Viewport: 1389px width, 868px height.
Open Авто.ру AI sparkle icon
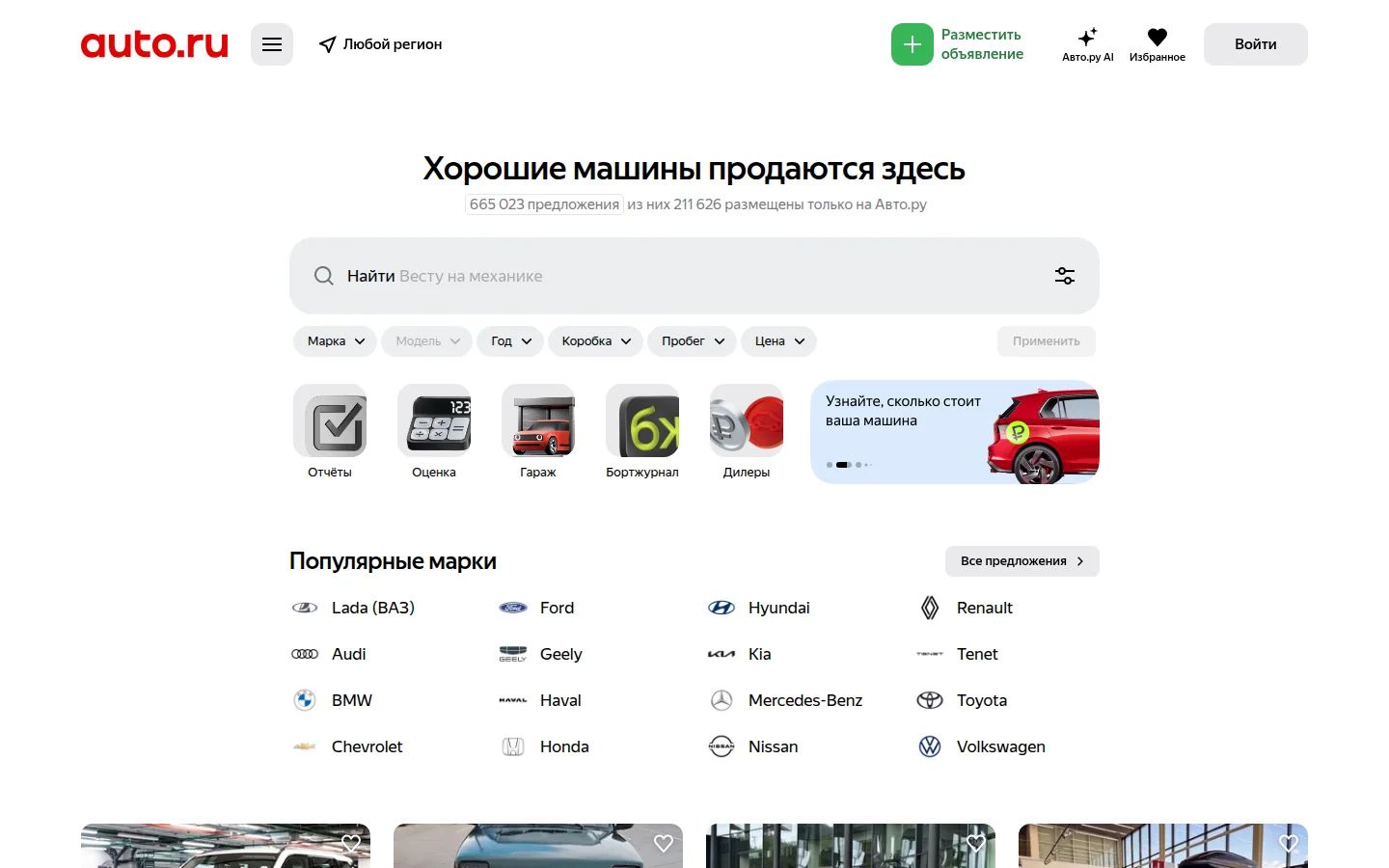(1088, 37)
